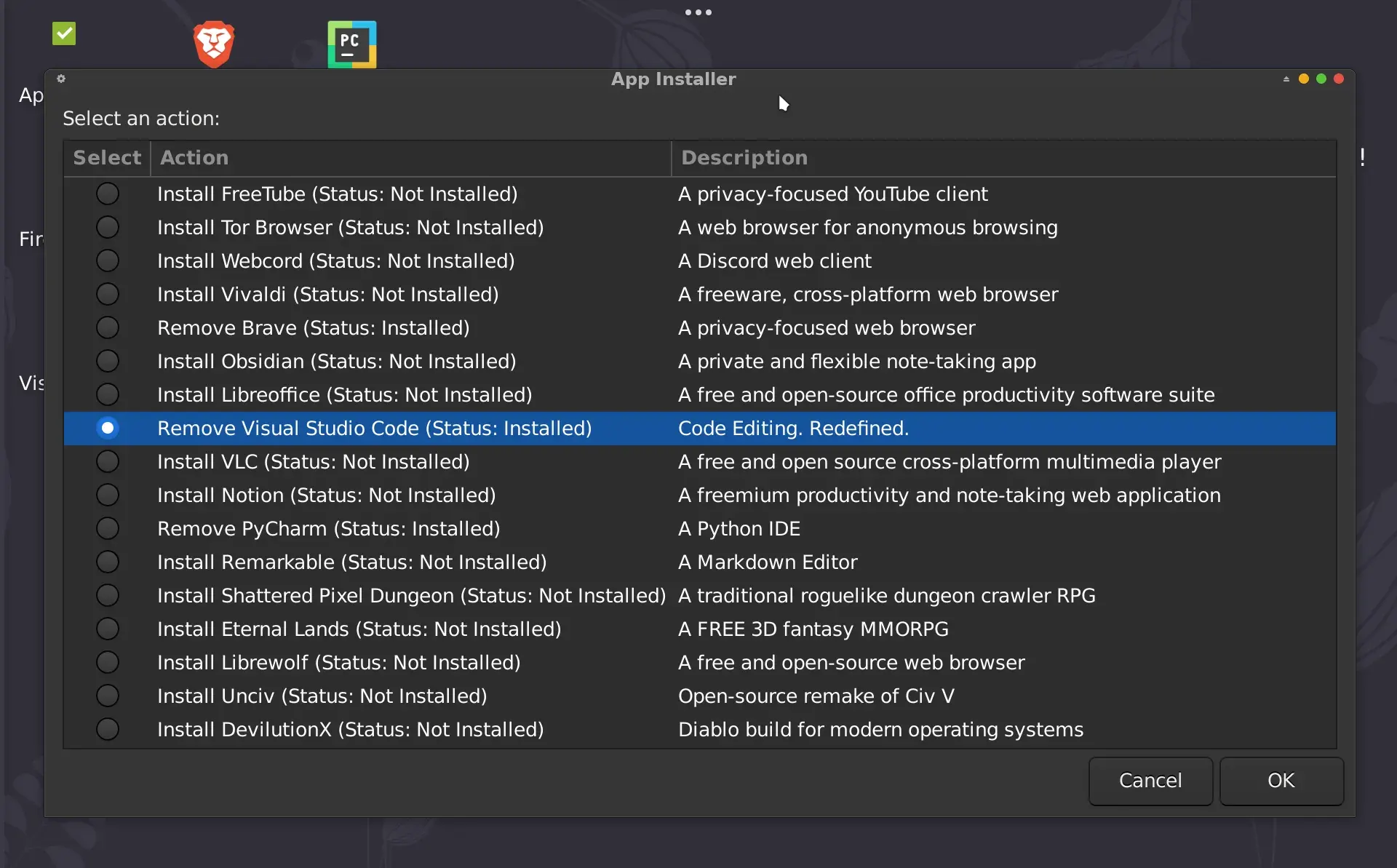Image resolution: width=1397 pixels, height=868 pixels.
Task: Click 'A private and flexible note-taking app' description
Action: (857, 362)
